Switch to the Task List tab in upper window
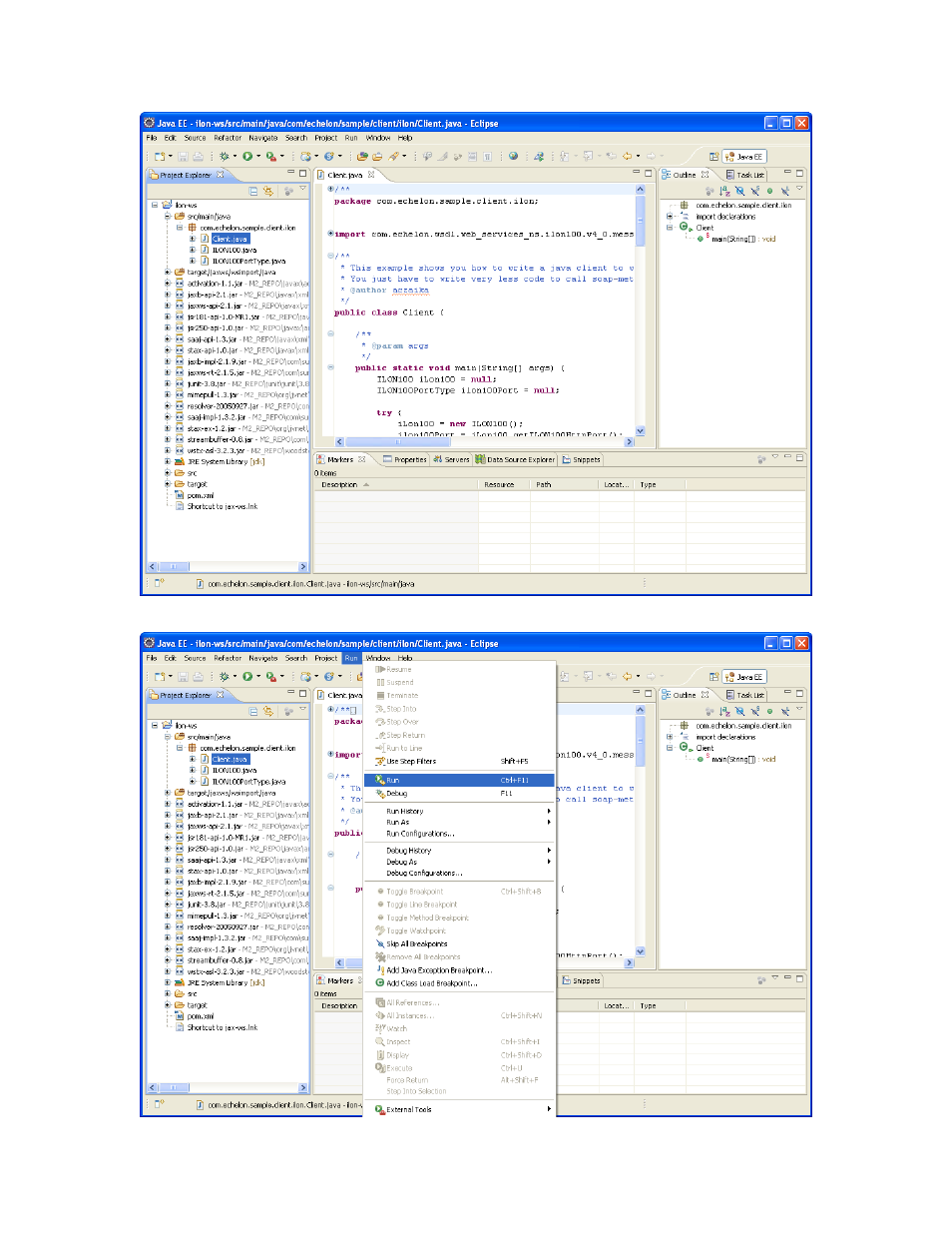 point(745,175)
